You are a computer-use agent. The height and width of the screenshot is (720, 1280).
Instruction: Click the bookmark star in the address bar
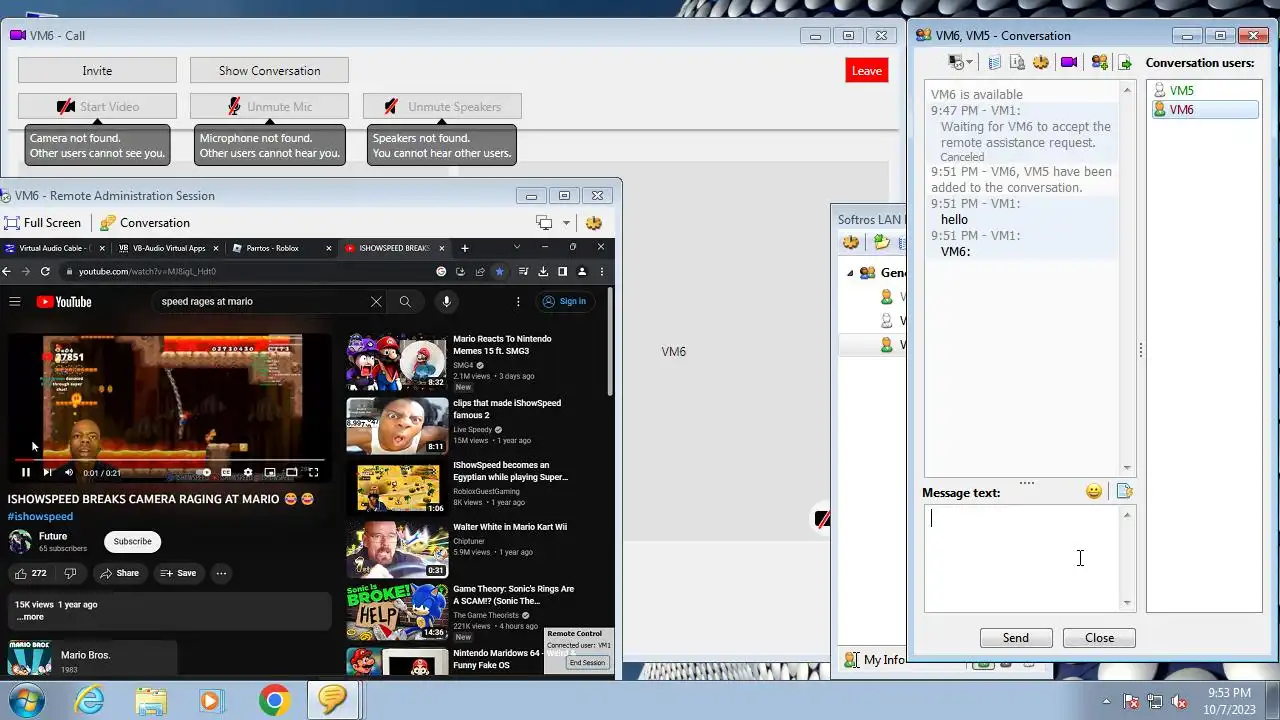[x=499, y=271]
